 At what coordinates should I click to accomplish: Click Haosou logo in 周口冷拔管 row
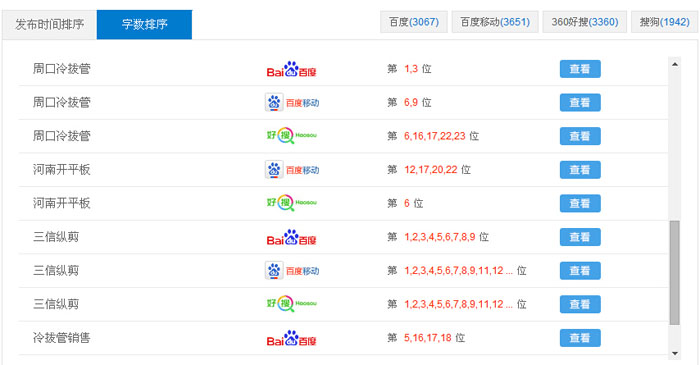click(x=292, y=136)
